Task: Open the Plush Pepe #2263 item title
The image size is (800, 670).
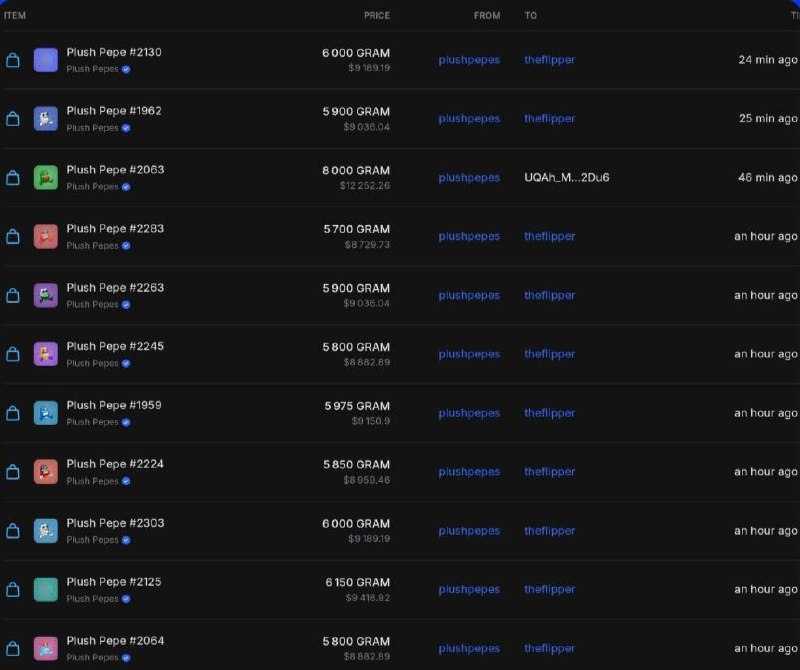Action: pos(115,287)
